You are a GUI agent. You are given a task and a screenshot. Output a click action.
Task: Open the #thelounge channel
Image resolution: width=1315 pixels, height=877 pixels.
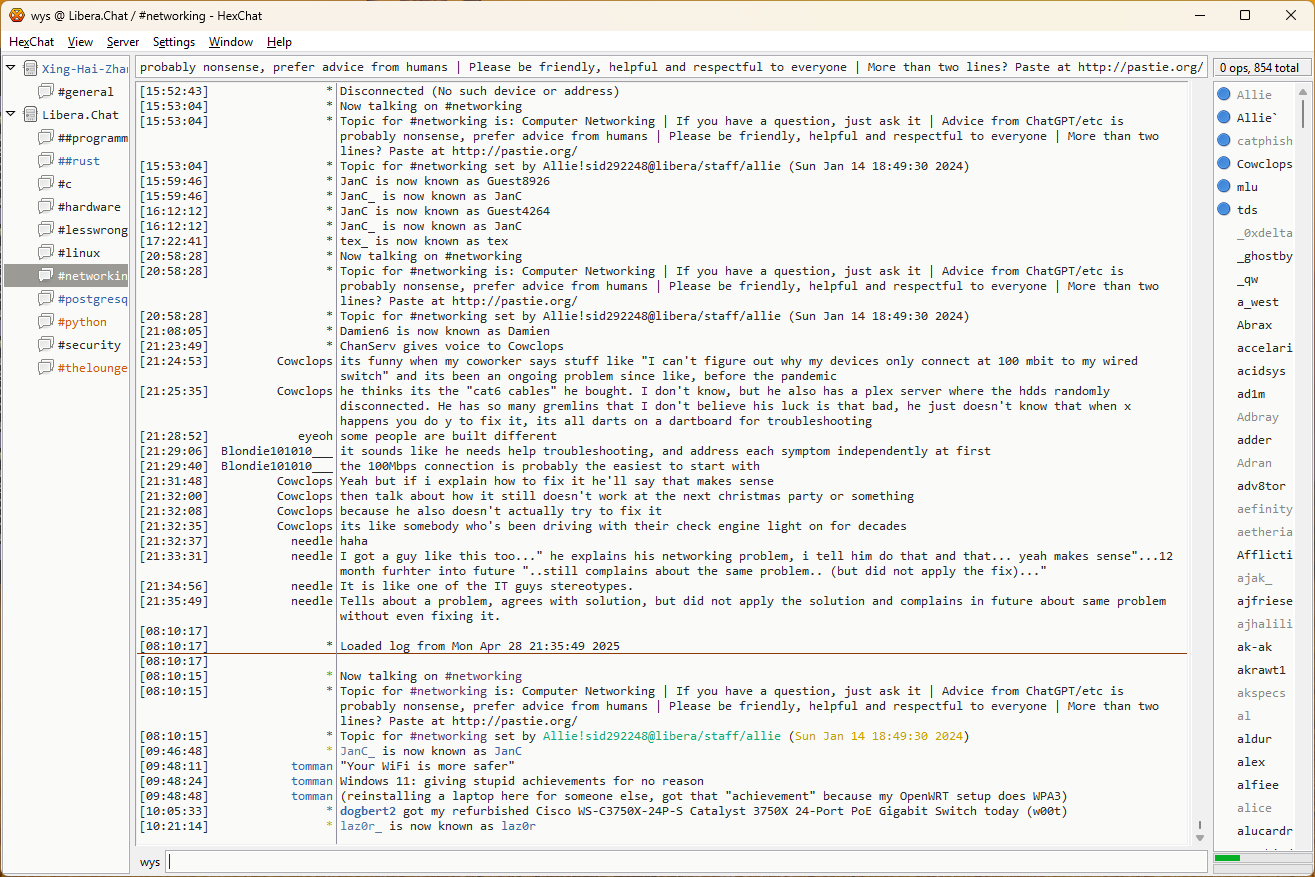(x=92, y=368)
